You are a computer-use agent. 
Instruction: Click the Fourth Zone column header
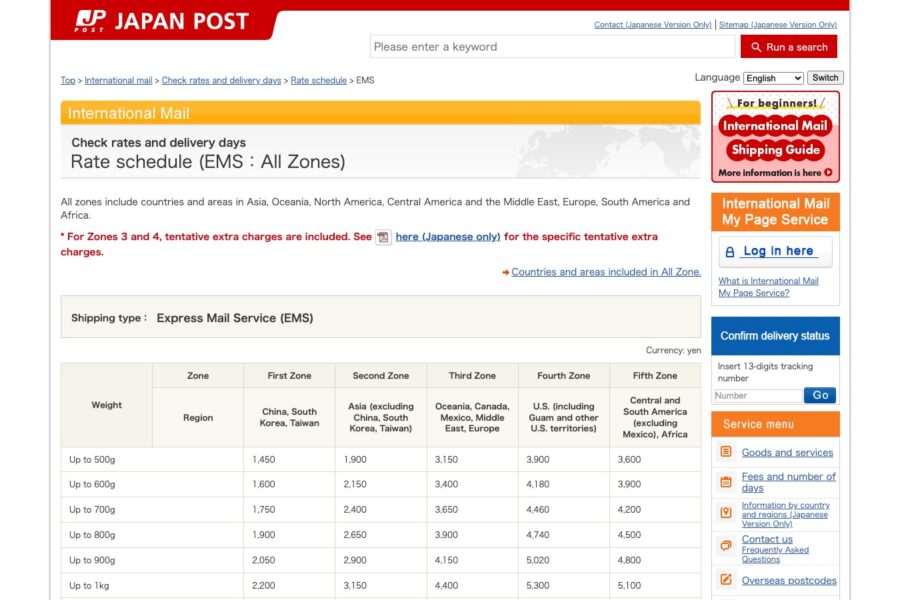563,376
